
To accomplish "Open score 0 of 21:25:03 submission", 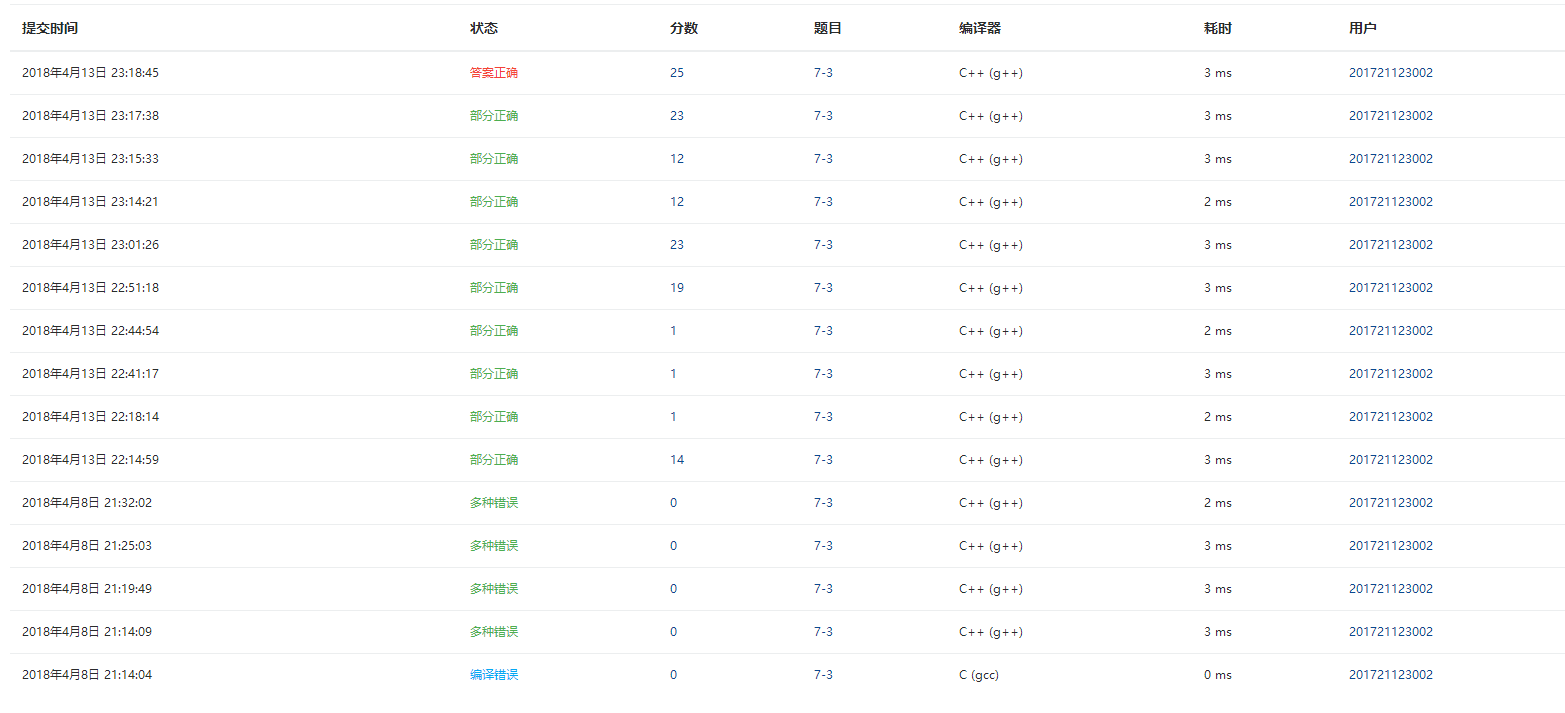I will click(x=673, y=546).
